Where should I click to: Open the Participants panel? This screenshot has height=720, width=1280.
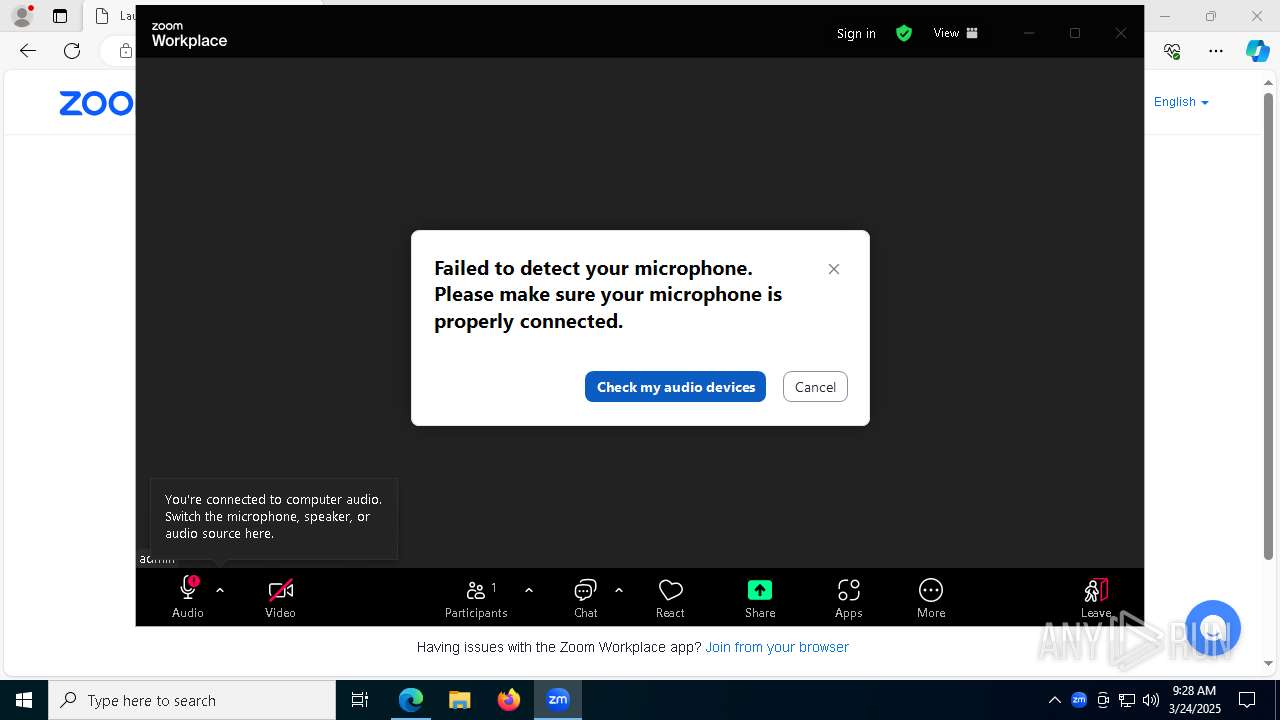click(x=476, y=598)
